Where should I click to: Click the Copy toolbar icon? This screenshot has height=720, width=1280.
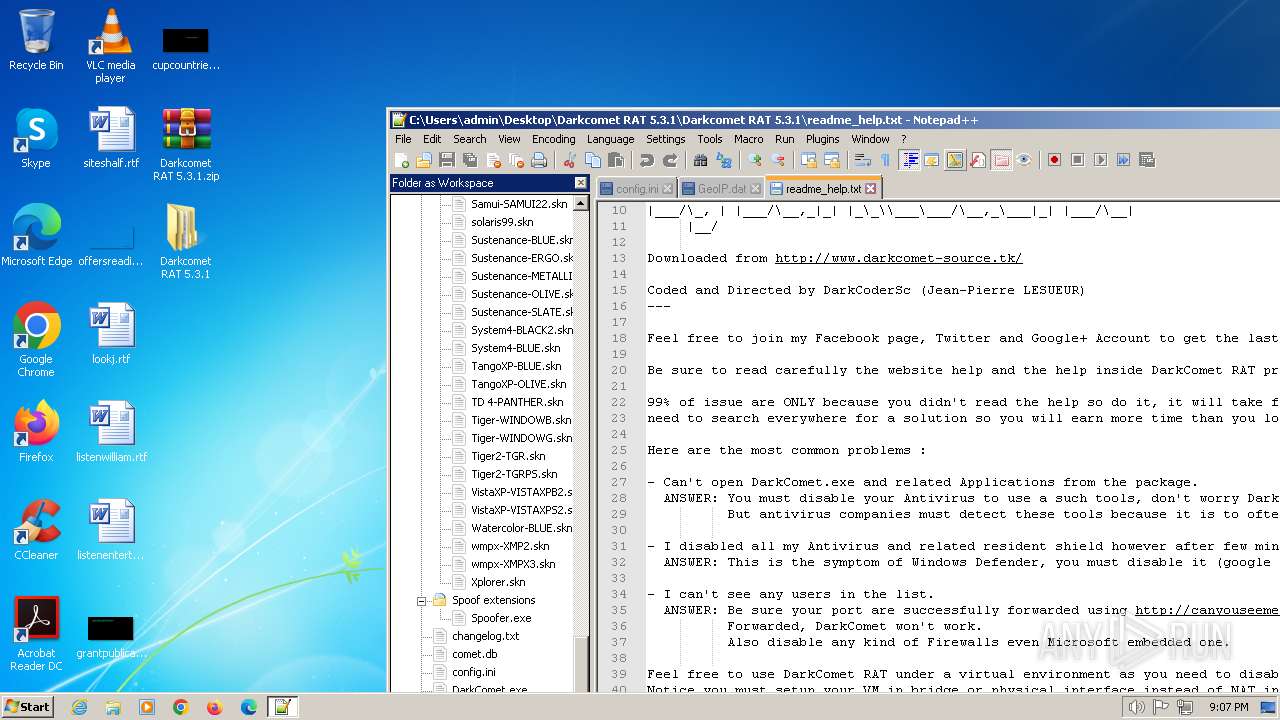[x=592, y=160]
